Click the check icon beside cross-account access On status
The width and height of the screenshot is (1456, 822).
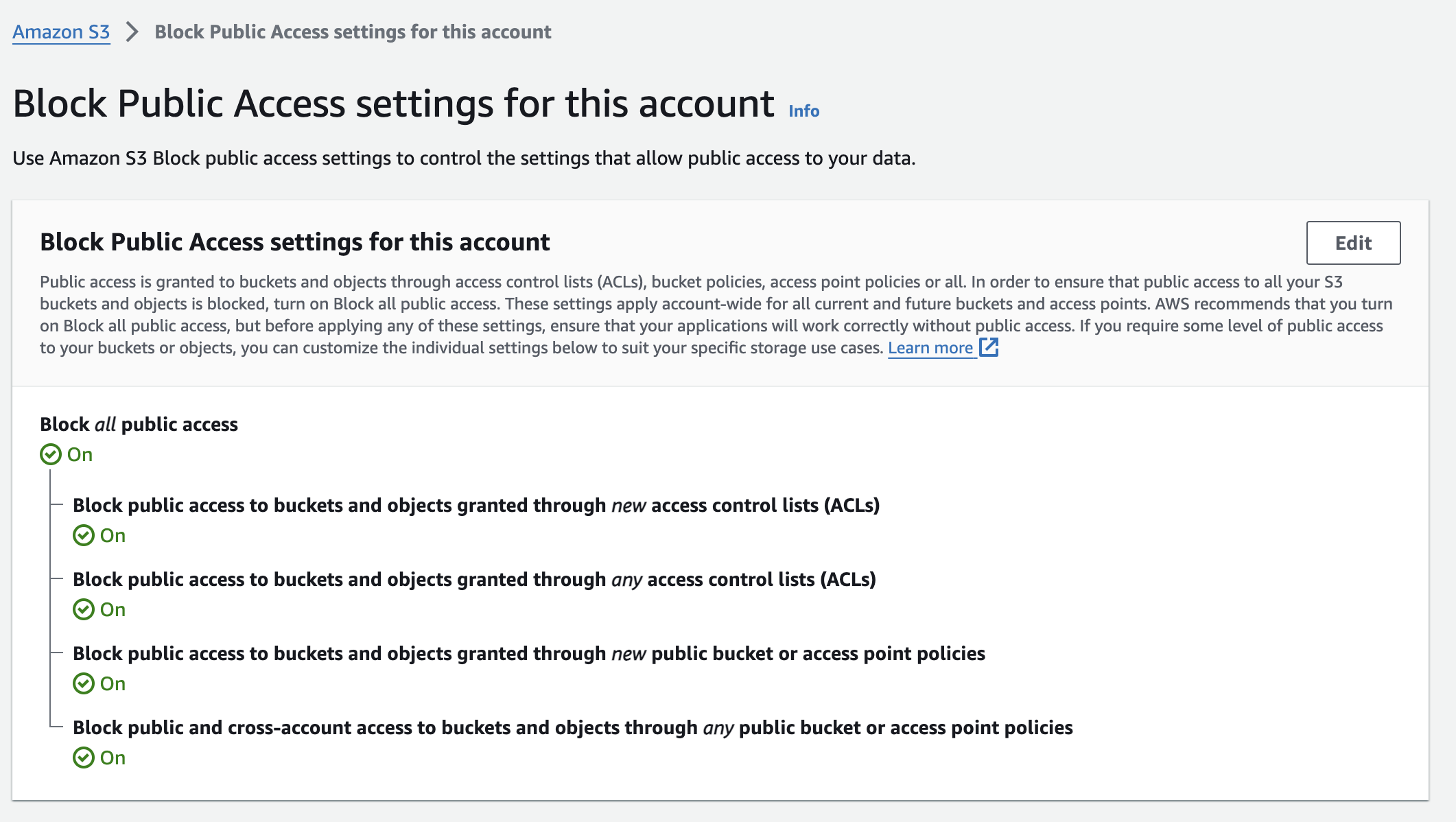tap(84, 758)
